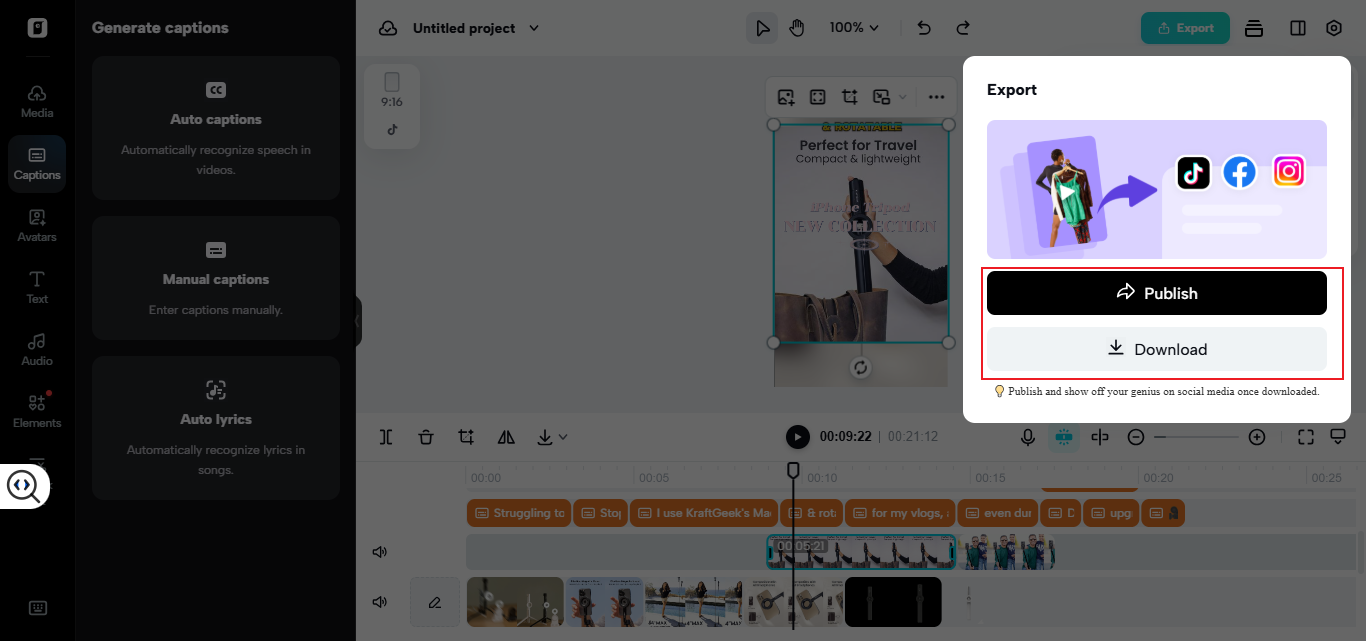Click the undo arrow
This screenshot has width=1366, height=641.
click(x=924, y=28)
